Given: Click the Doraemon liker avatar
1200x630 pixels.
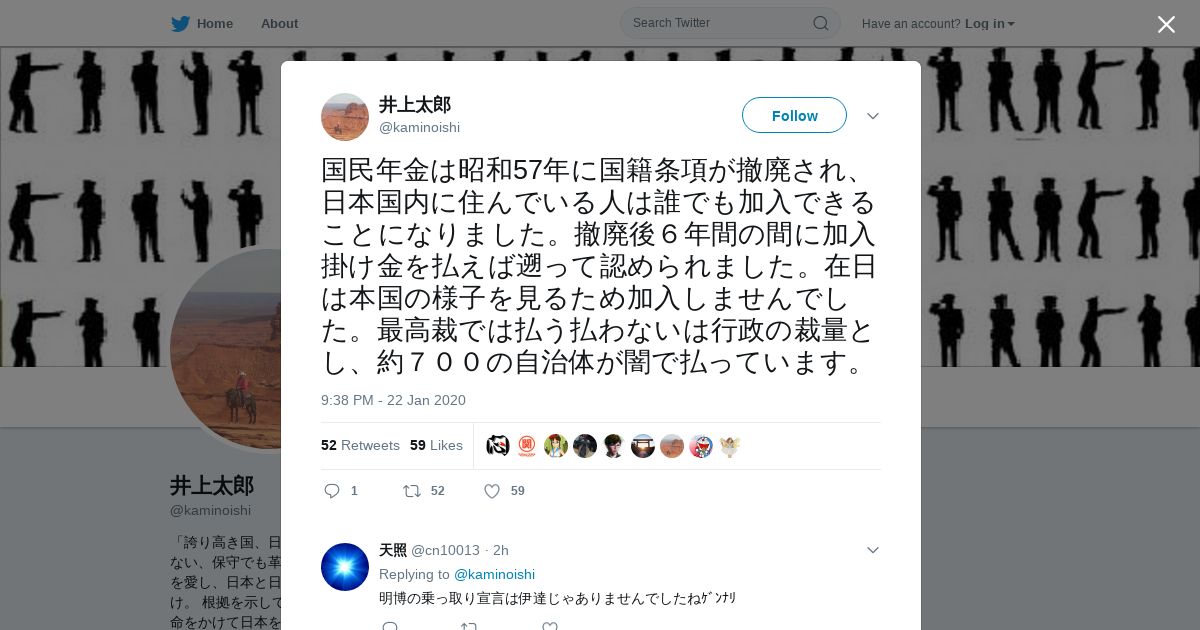Looking at the screenshot, I should pyautogui.click(x=701, y=446).
